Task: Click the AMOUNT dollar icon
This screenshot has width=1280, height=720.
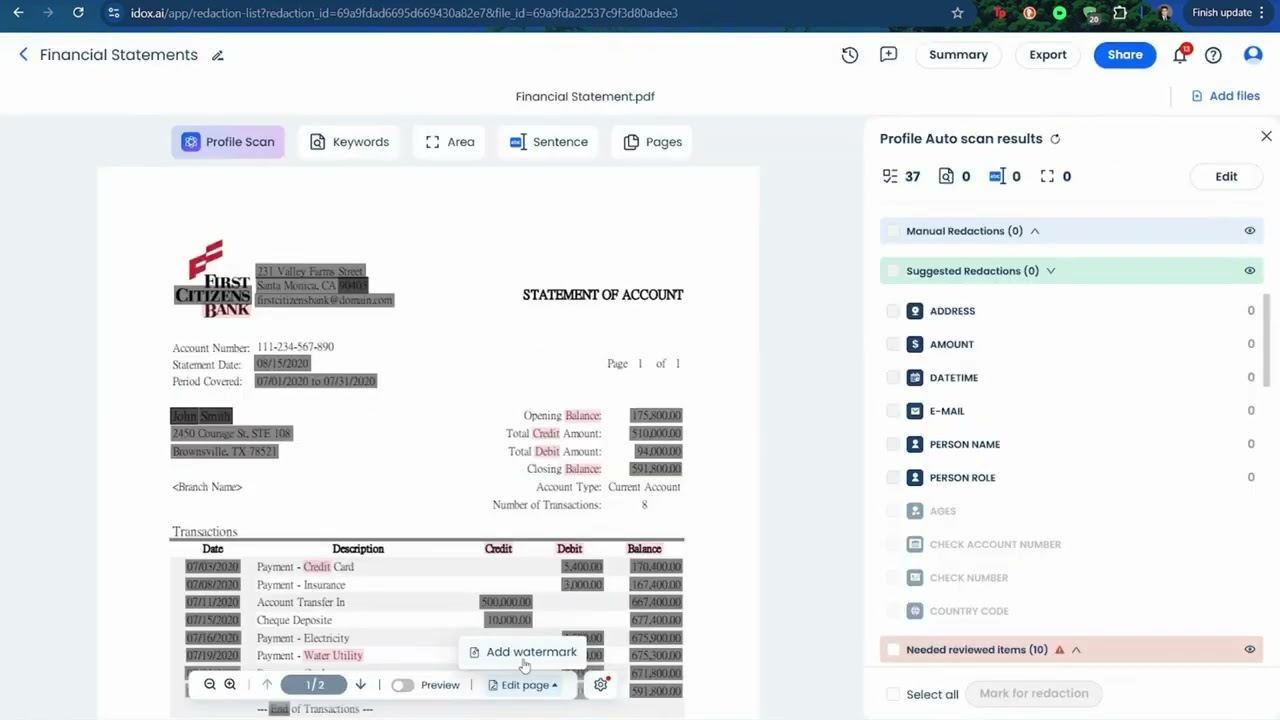Action: coord(914,344)
